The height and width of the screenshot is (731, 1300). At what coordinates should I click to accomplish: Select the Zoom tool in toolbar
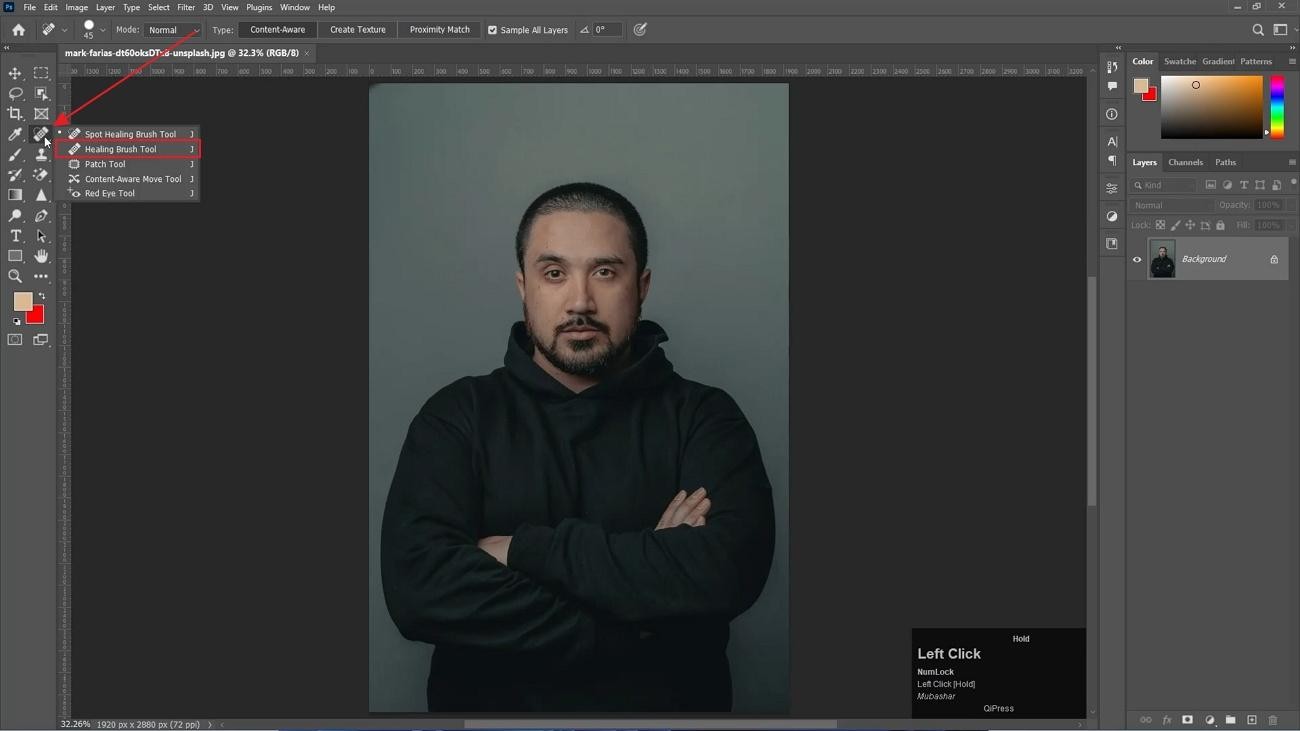pos(15,276)
